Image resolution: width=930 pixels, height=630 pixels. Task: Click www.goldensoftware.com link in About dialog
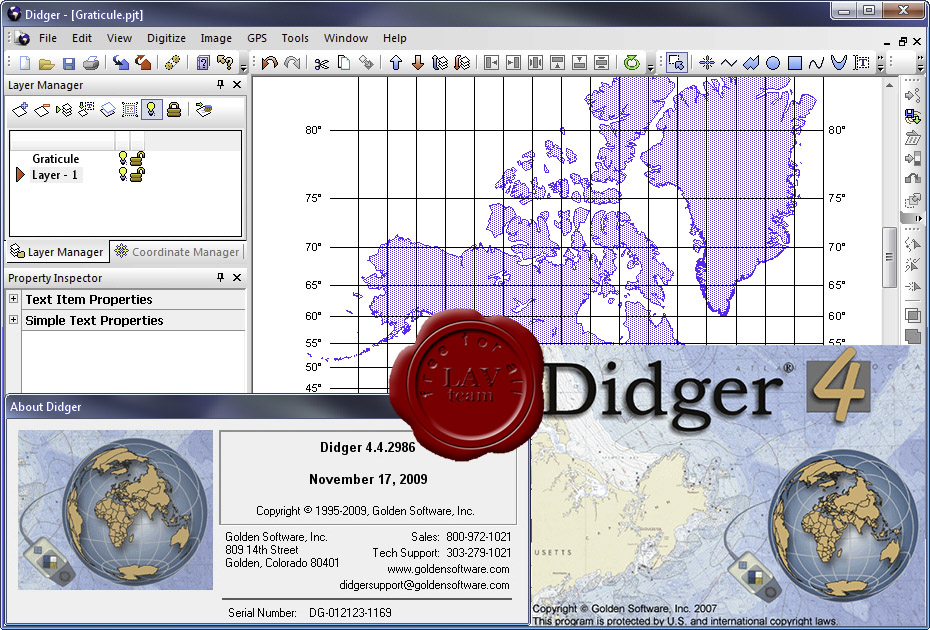pos(448,569)
